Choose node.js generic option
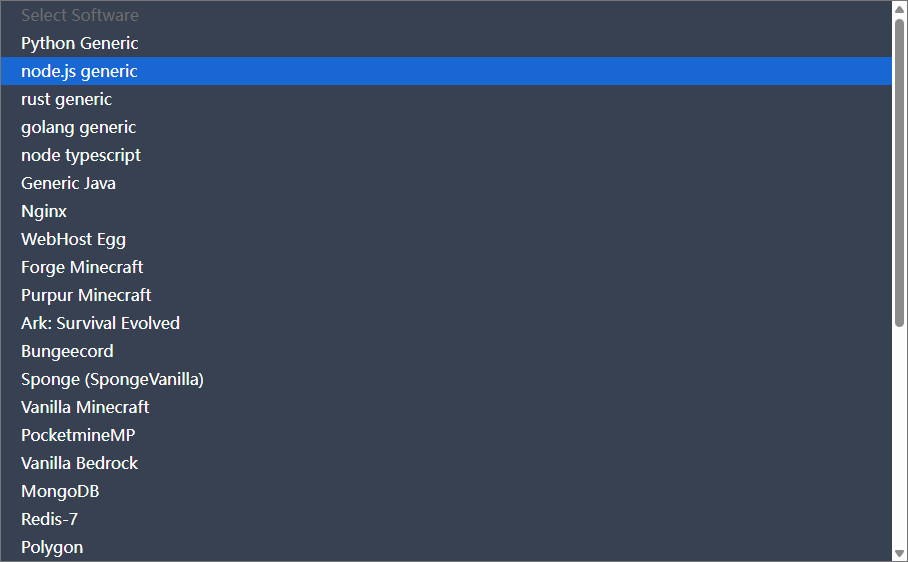The height and width of the screenshot is (562, 908). click(x=80, y=71)
